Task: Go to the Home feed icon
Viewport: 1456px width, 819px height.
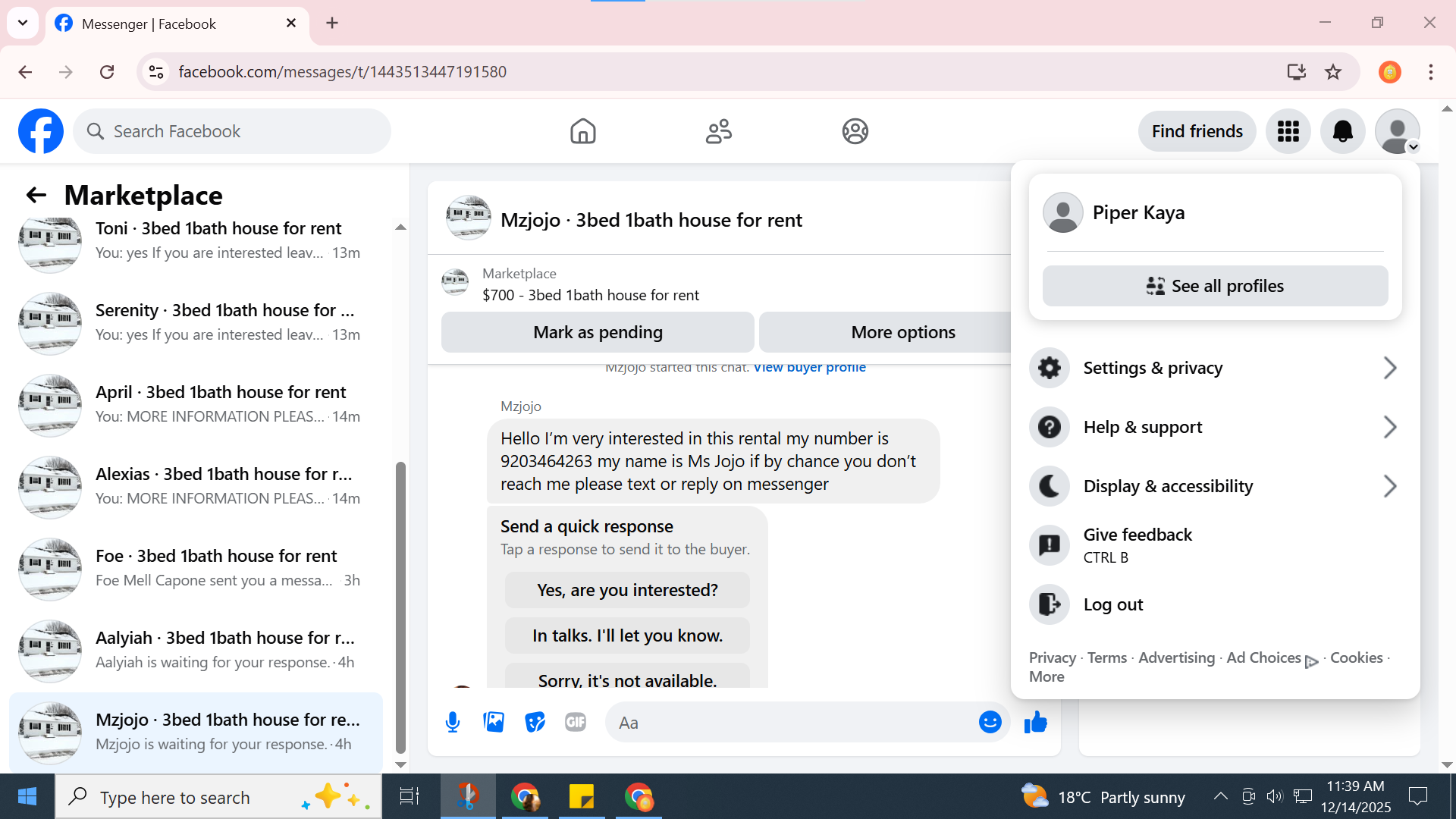Action: pos(582,131)
